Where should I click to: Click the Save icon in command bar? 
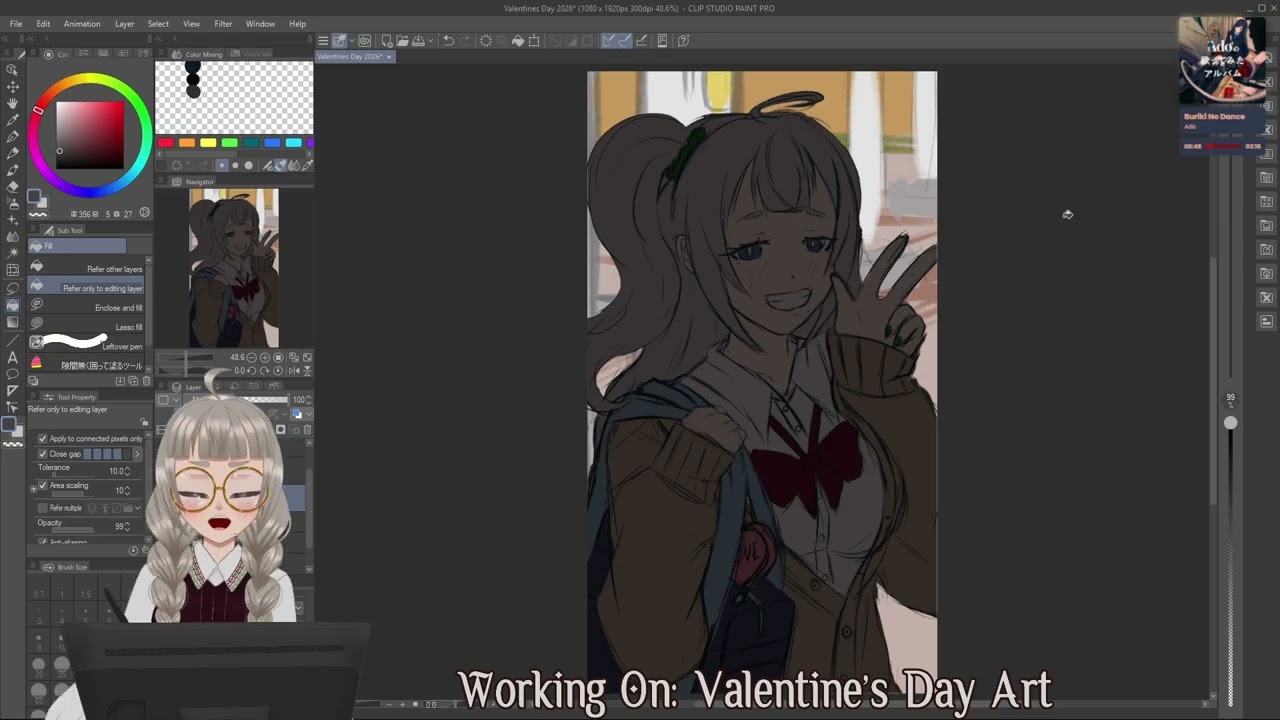pyautogui.click(x=418, y=40)
